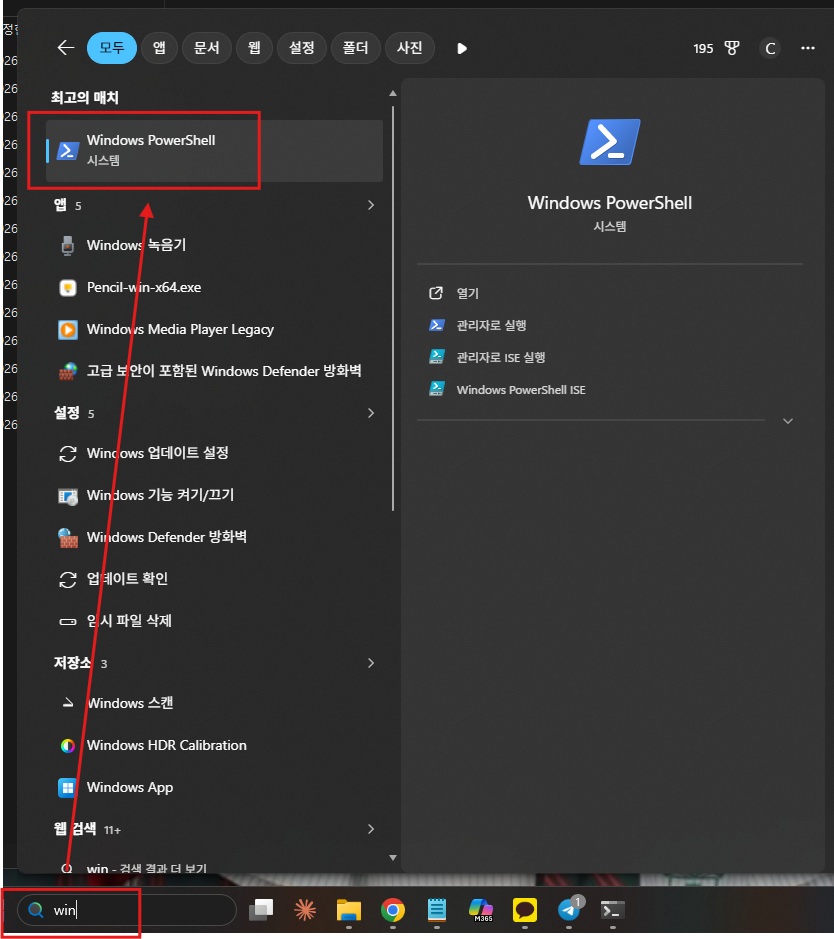834x939 pixels.
Task: Switch to the 문서 filter tab
Action: pos(207,48)
